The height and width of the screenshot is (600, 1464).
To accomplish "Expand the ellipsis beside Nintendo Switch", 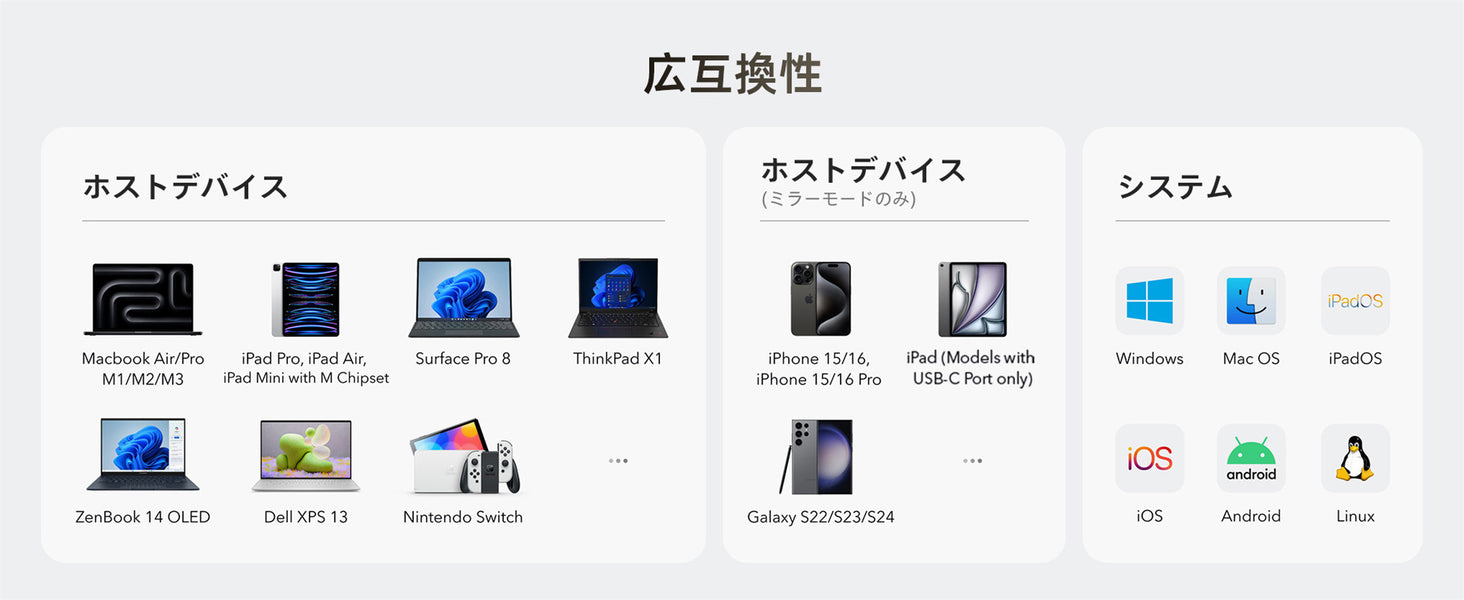I will click(618, 461).
